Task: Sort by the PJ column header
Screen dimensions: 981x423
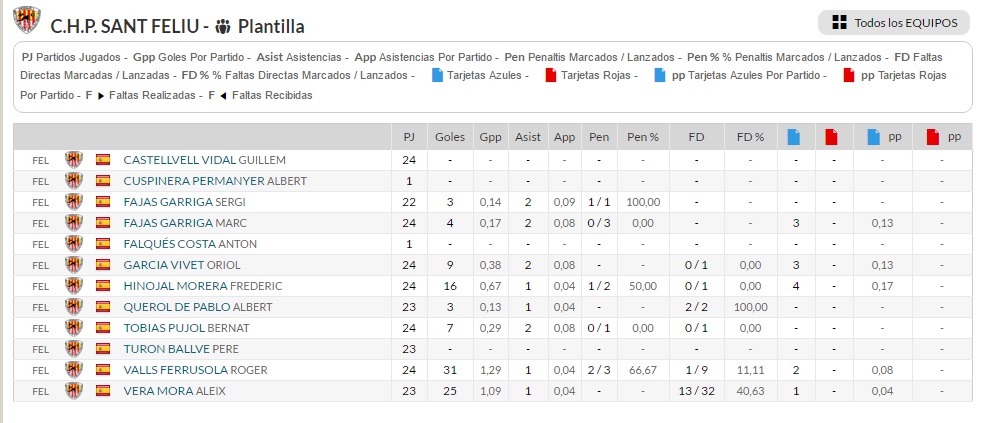Action: pos(409,137)
